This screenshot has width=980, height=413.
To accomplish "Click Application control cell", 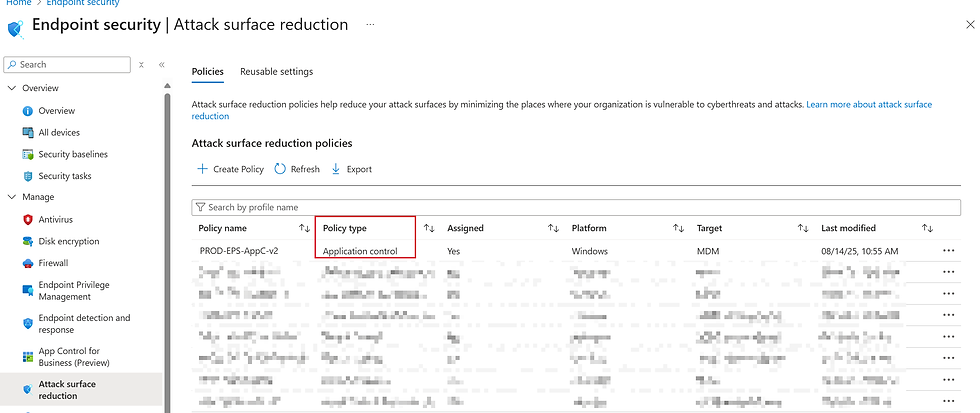I will click(360, 251).
